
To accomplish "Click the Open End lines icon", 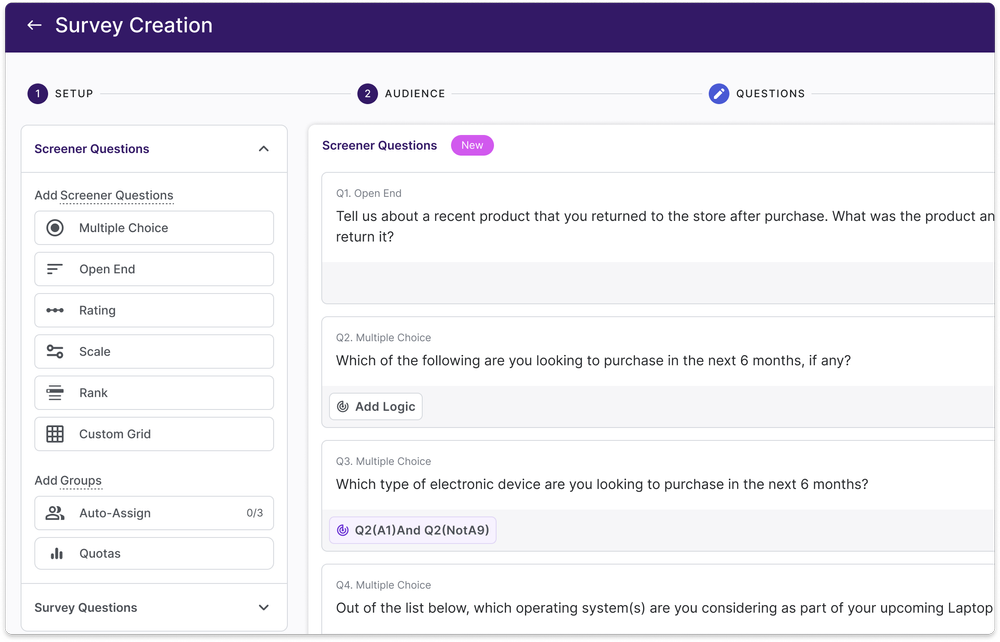I will click(x=55, y=269).
